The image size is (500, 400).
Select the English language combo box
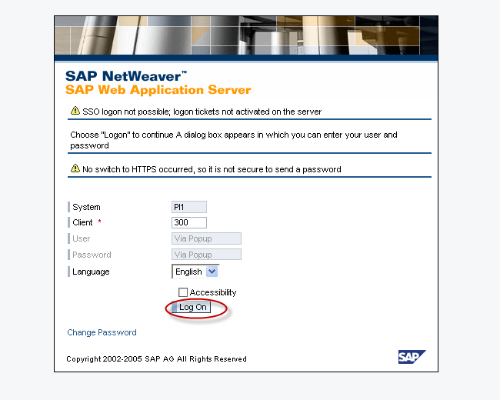pos(195,271)
